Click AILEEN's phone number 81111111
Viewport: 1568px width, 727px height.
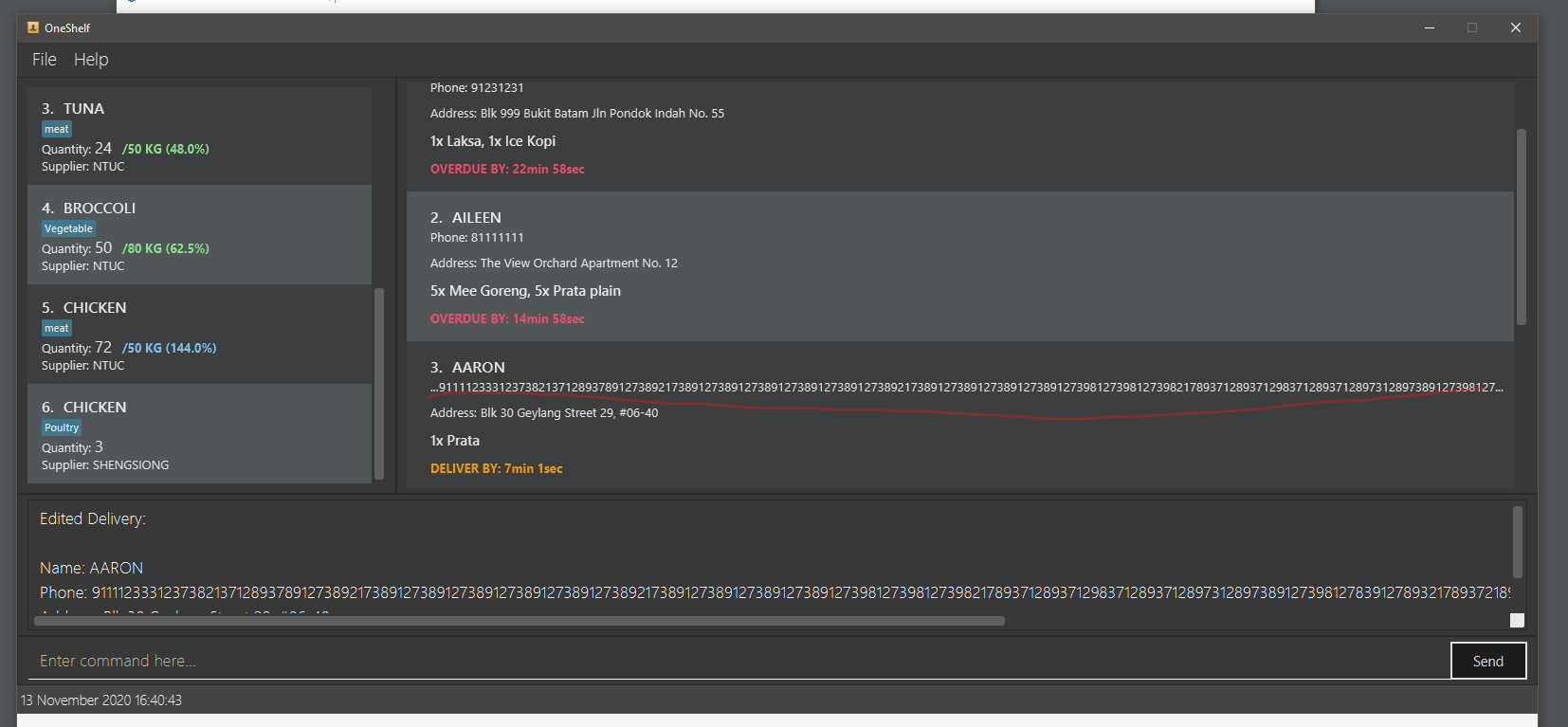pyautogui.click(x=477, y=238)
